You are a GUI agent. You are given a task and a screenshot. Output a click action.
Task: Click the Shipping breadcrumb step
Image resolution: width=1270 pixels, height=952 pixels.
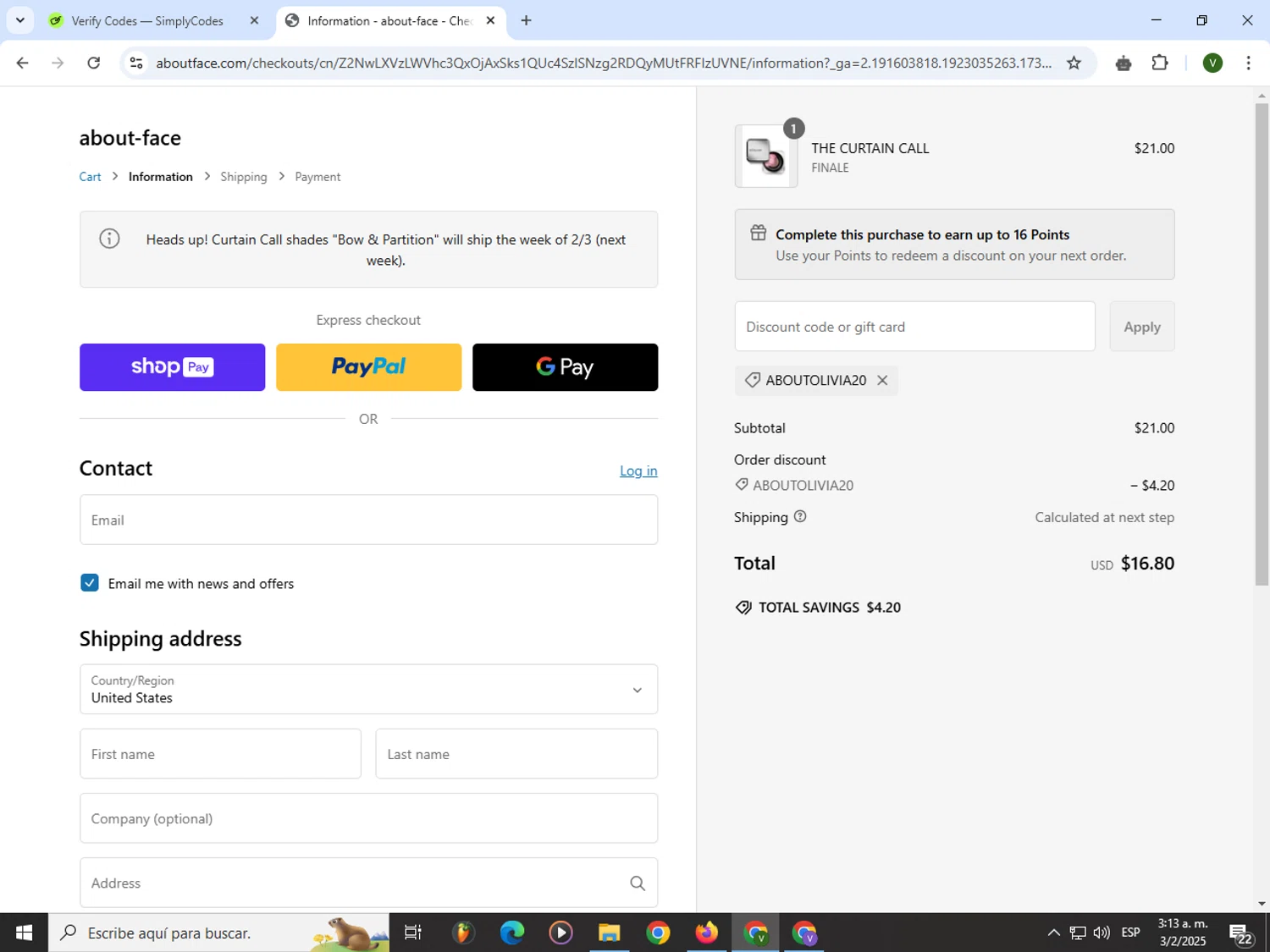tap(244, 177)
